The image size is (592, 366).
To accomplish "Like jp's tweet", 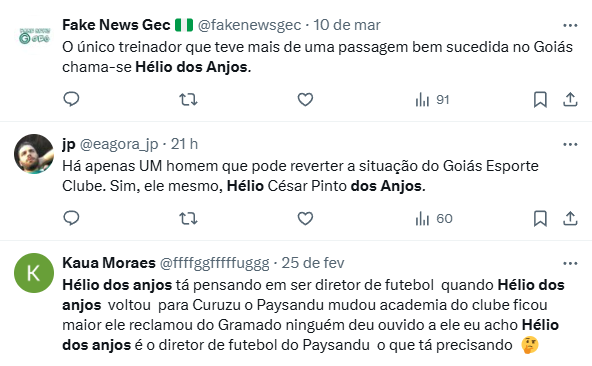I will click(305, 219).
